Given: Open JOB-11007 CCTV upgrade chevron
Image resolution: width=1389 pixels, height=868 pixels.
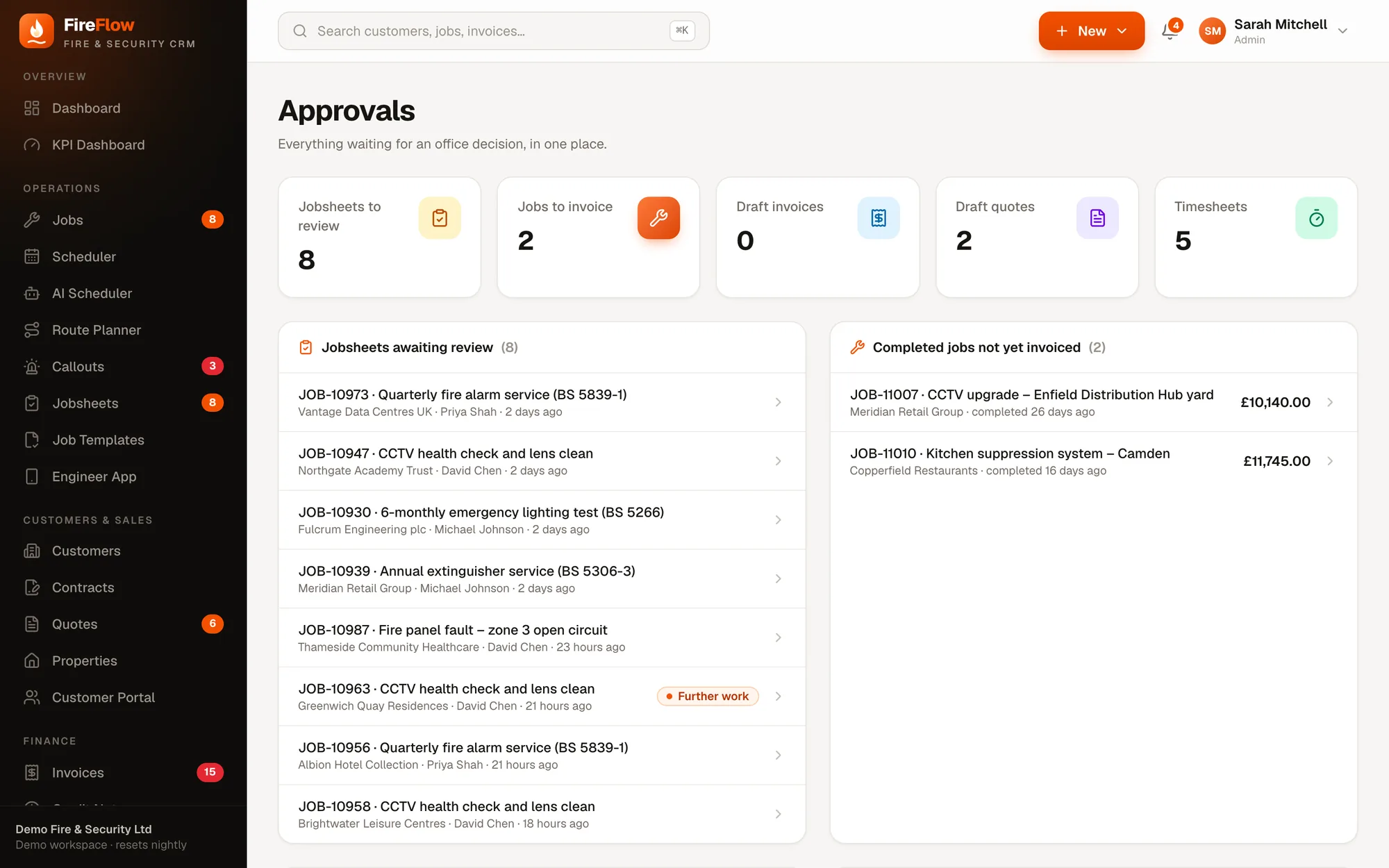Looking at the screenshot, I should 1330,402.
